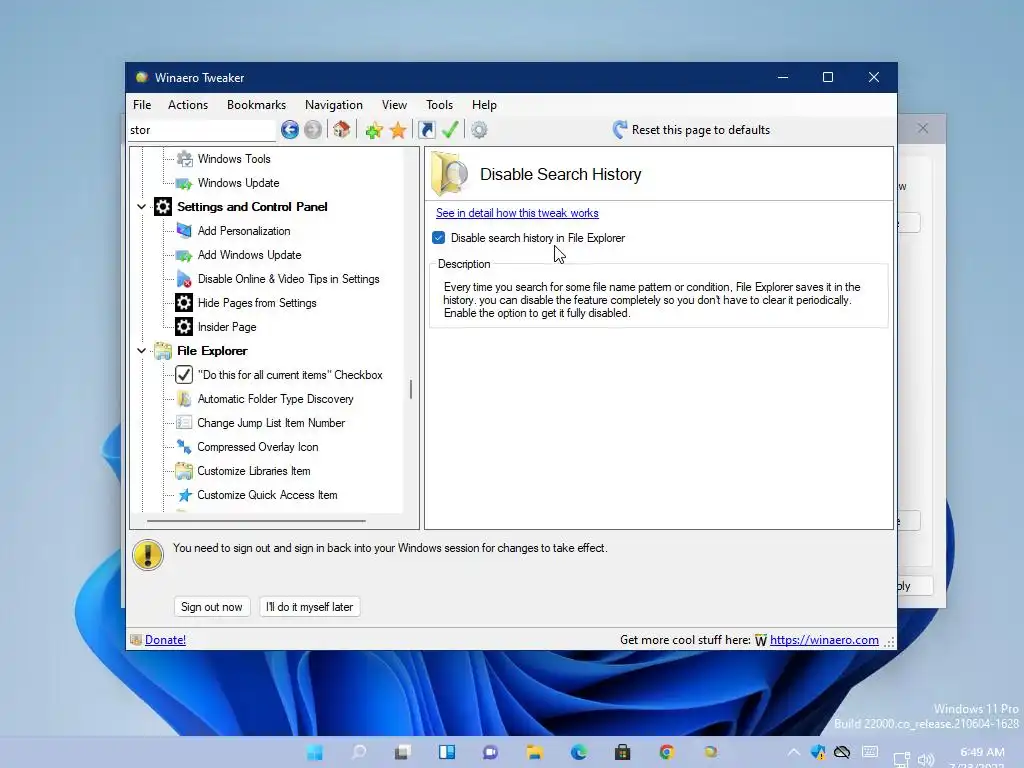
Task: Open taskbar Search icon
Action: pos(359,752)
